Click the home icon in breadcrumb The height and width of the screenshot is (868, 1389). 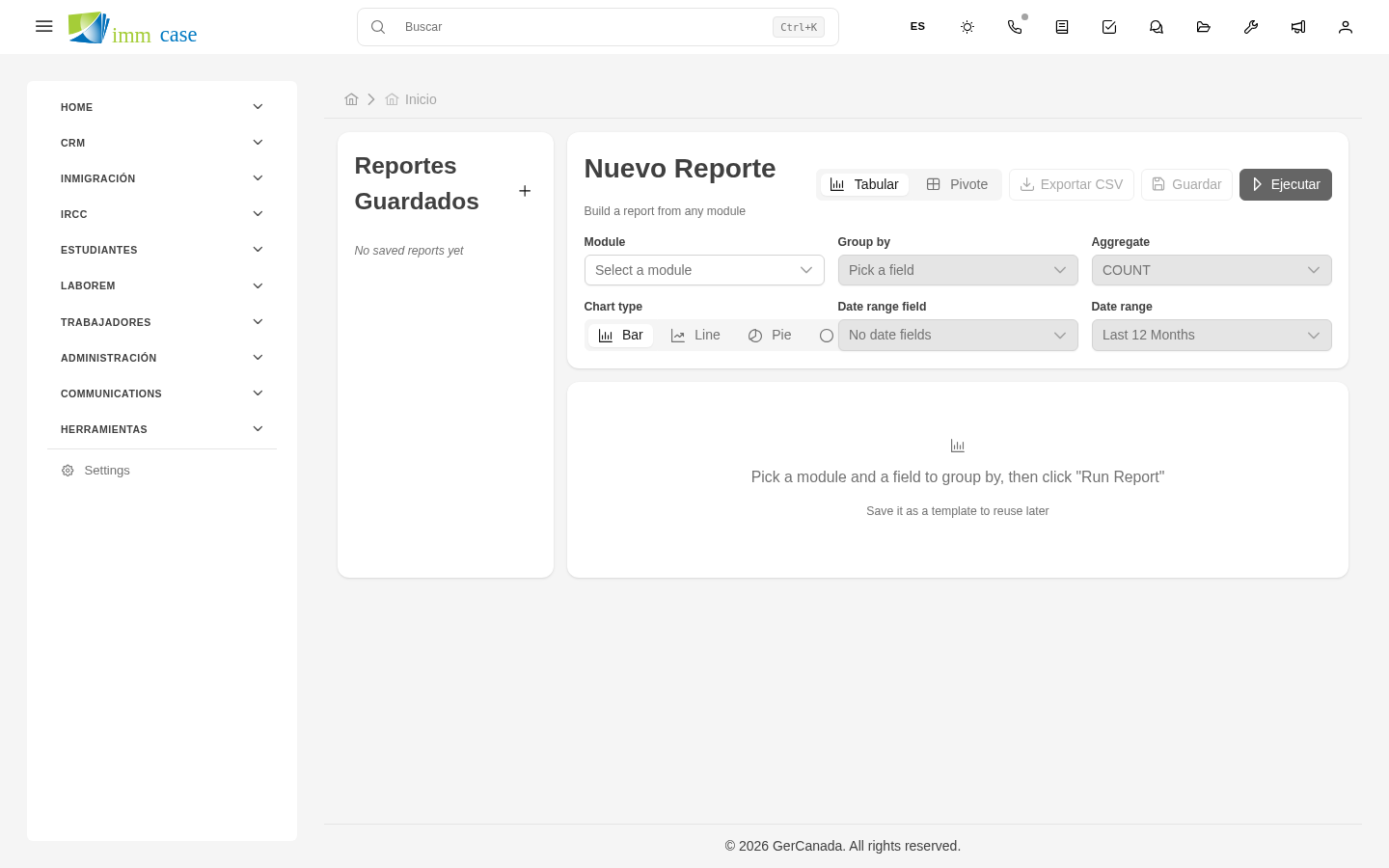[x=351, y=99]
